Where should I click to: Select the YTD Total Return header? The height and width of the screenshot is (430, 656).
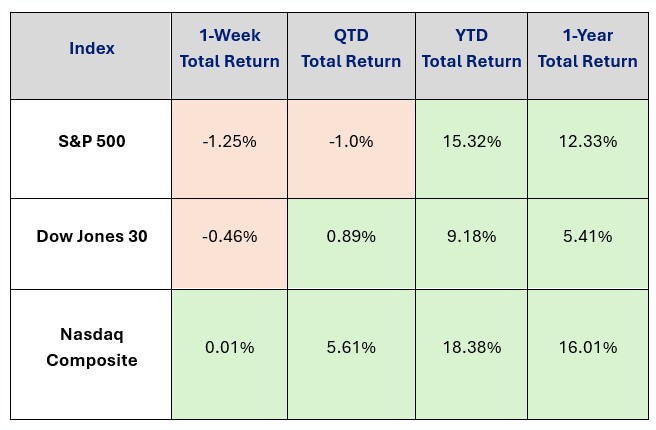[471, 48]
